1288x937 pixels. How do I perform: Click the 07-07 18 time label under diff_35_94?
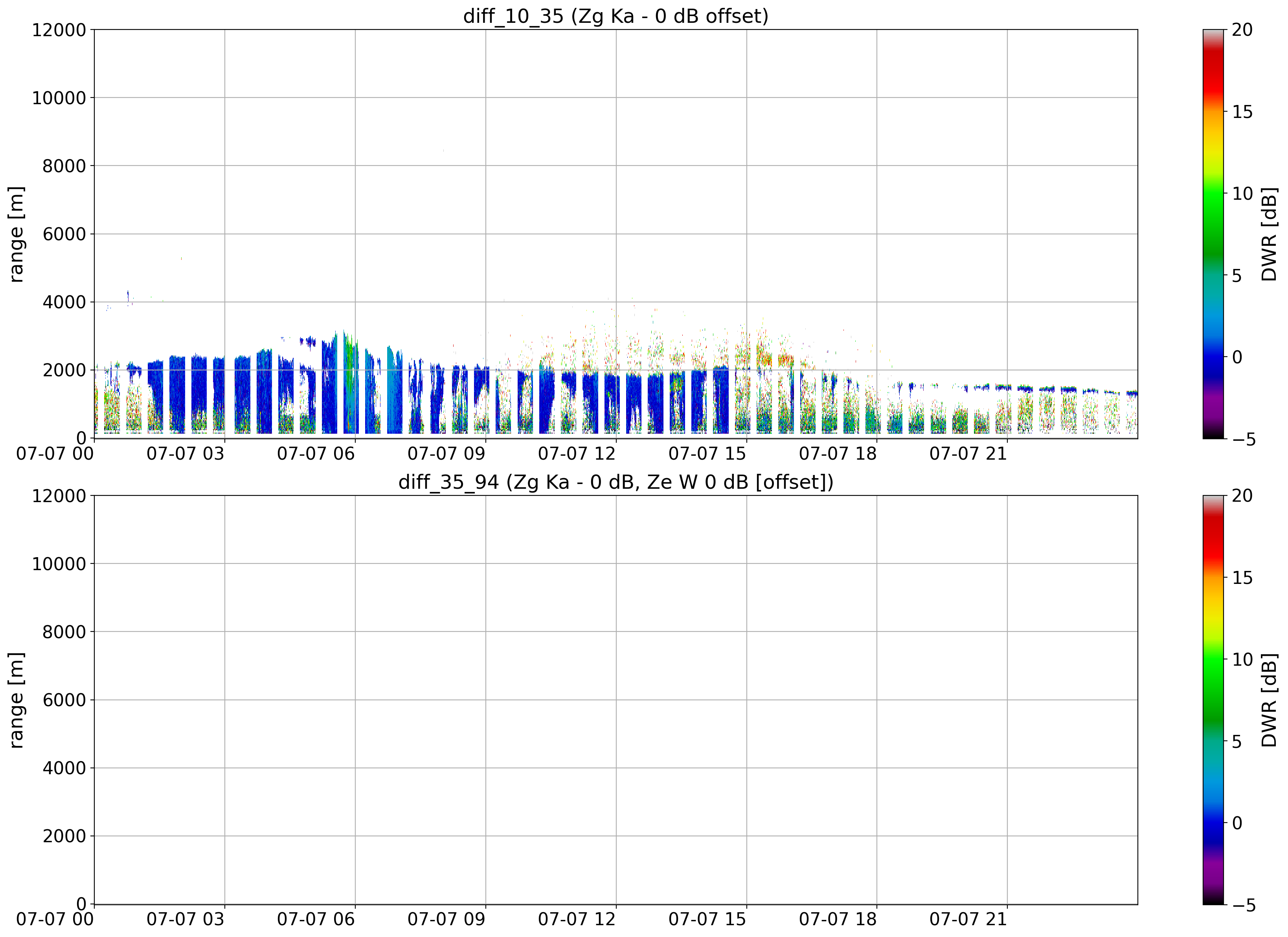pos(838,920)
